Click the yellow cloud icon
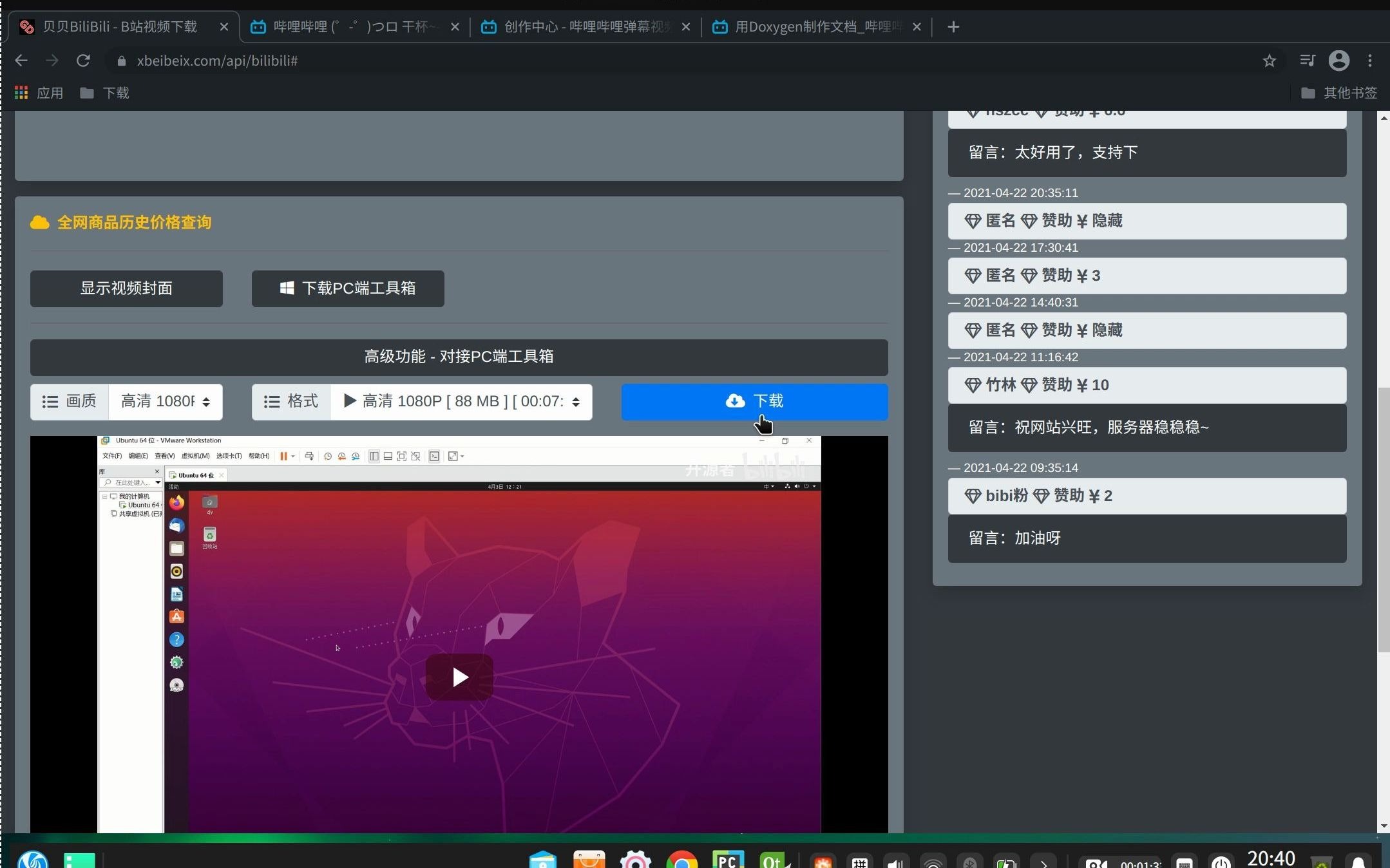The image size is (1390, 868). point(40,222)
